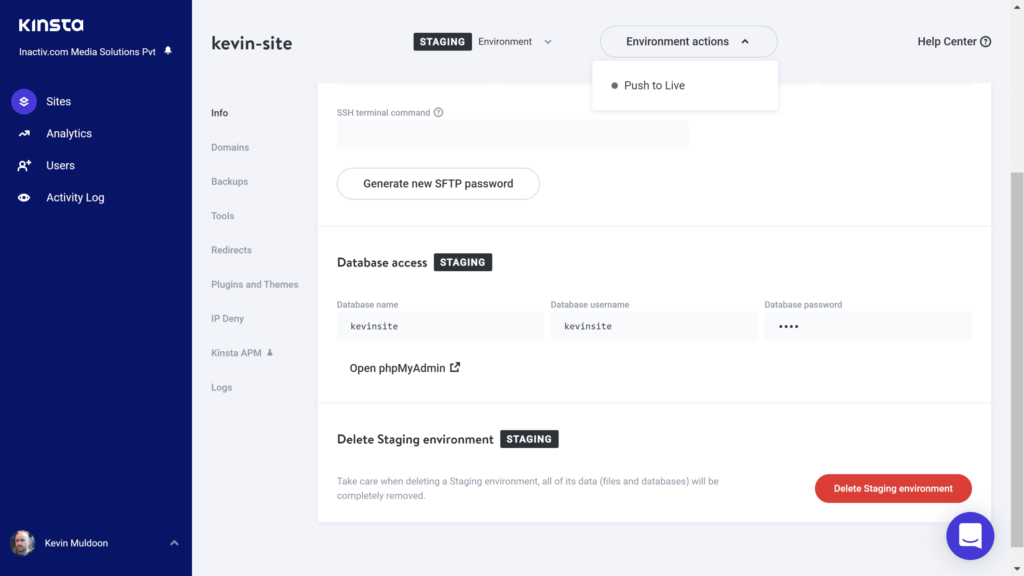Go to Sites in the sidebar
Image resolution: width=1024 pixels, height=576 pixels.
[58, 101]
